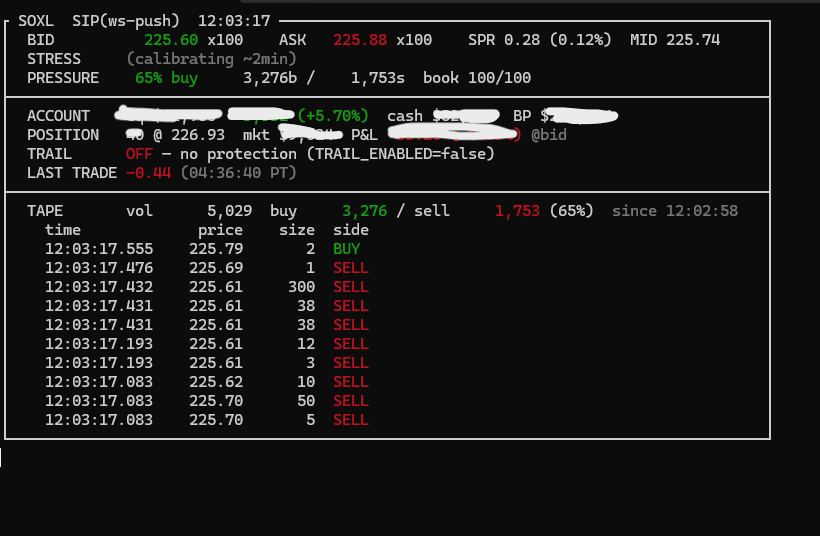Image resolution: width=820 pixels, height=536 pixels.
Task: Select the last trade time 04:36:40 PT
Action: click(x=238, y=173)
